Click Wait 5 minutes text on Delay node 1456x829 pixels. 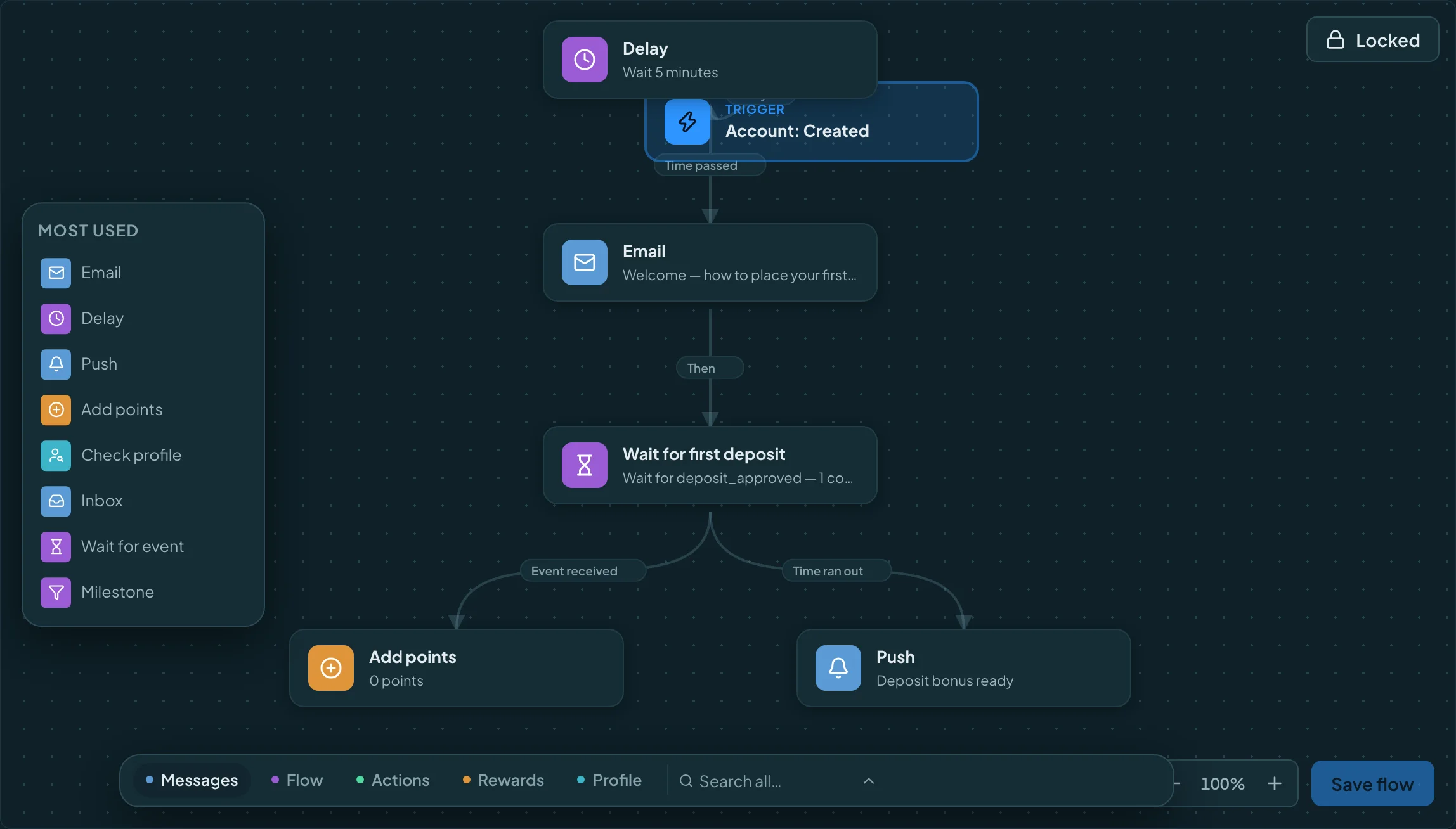[670, 72]
